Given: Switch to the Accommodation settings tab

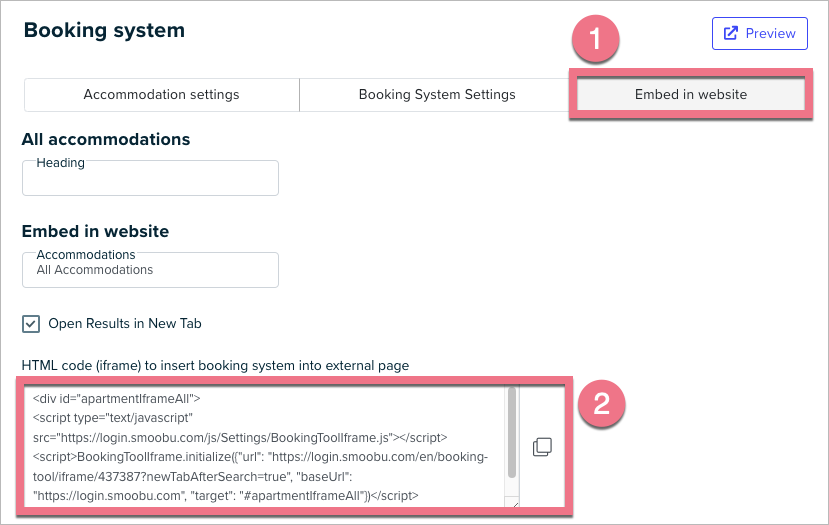Looking at the screenshot, I should (x=161, y=95).
